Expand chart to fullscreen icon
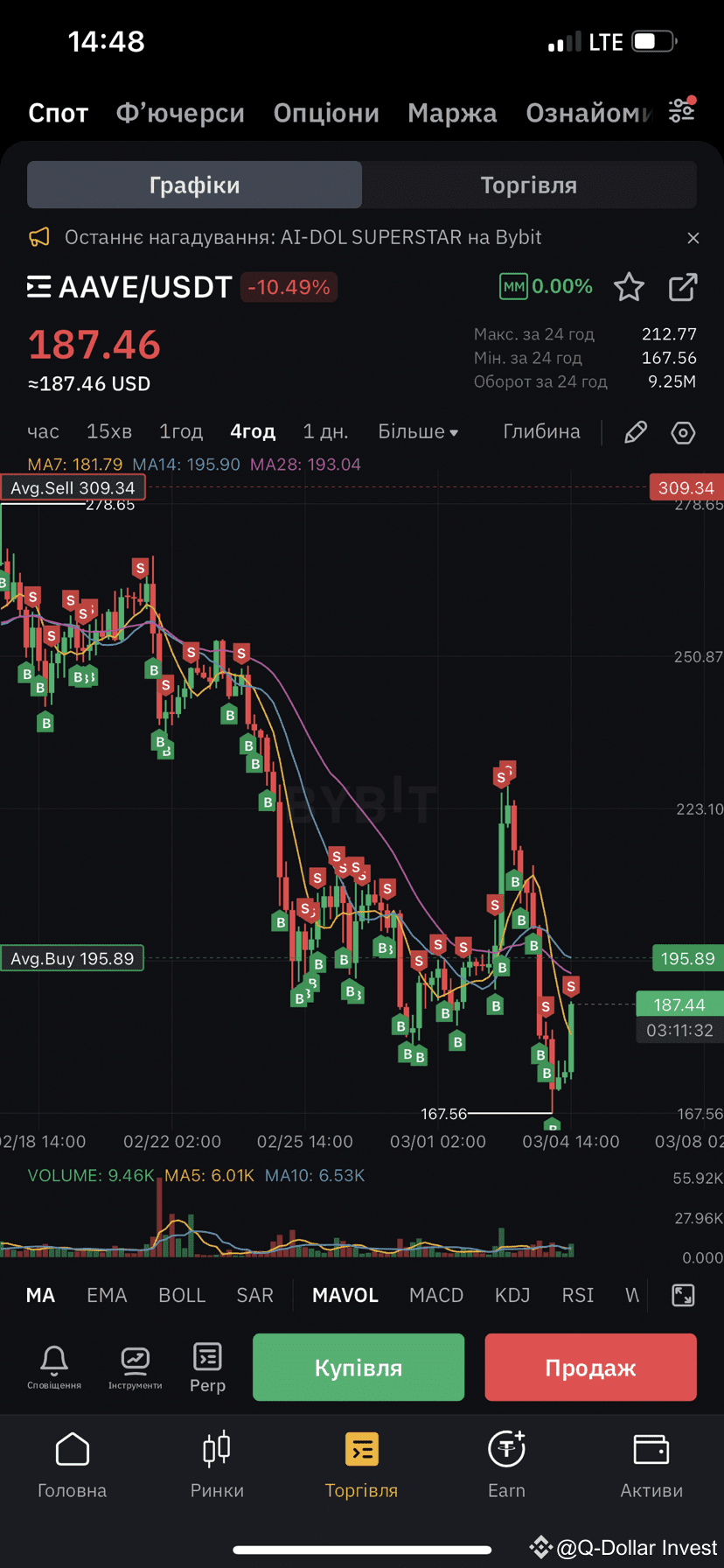The height and width of the screenshot is (1568, 724). pos(683,1295)
